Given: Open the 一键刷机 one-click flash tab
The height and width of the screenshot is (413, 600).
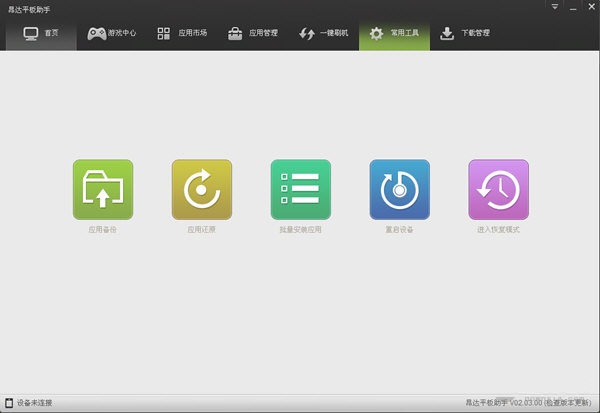Looking at the screenshot, I should 324,33.
